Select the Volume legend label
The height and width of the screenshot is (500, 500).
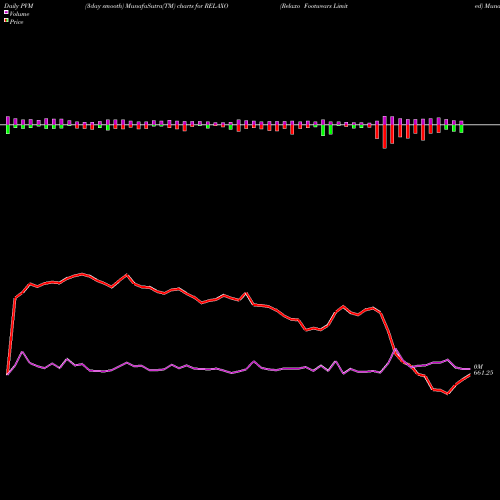pyautogui.click(x=19, y=14)
